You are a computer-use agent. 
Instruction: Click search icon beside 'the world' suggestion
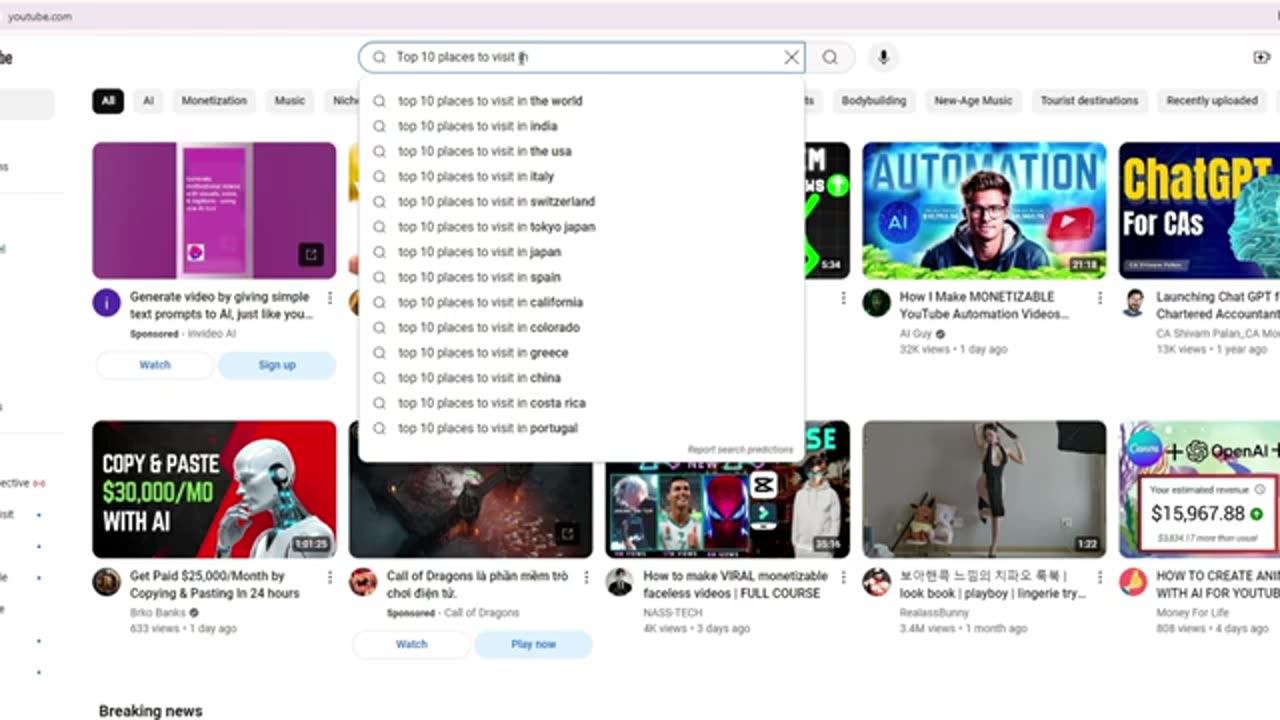pyautogui.click(x=379, y=101)
